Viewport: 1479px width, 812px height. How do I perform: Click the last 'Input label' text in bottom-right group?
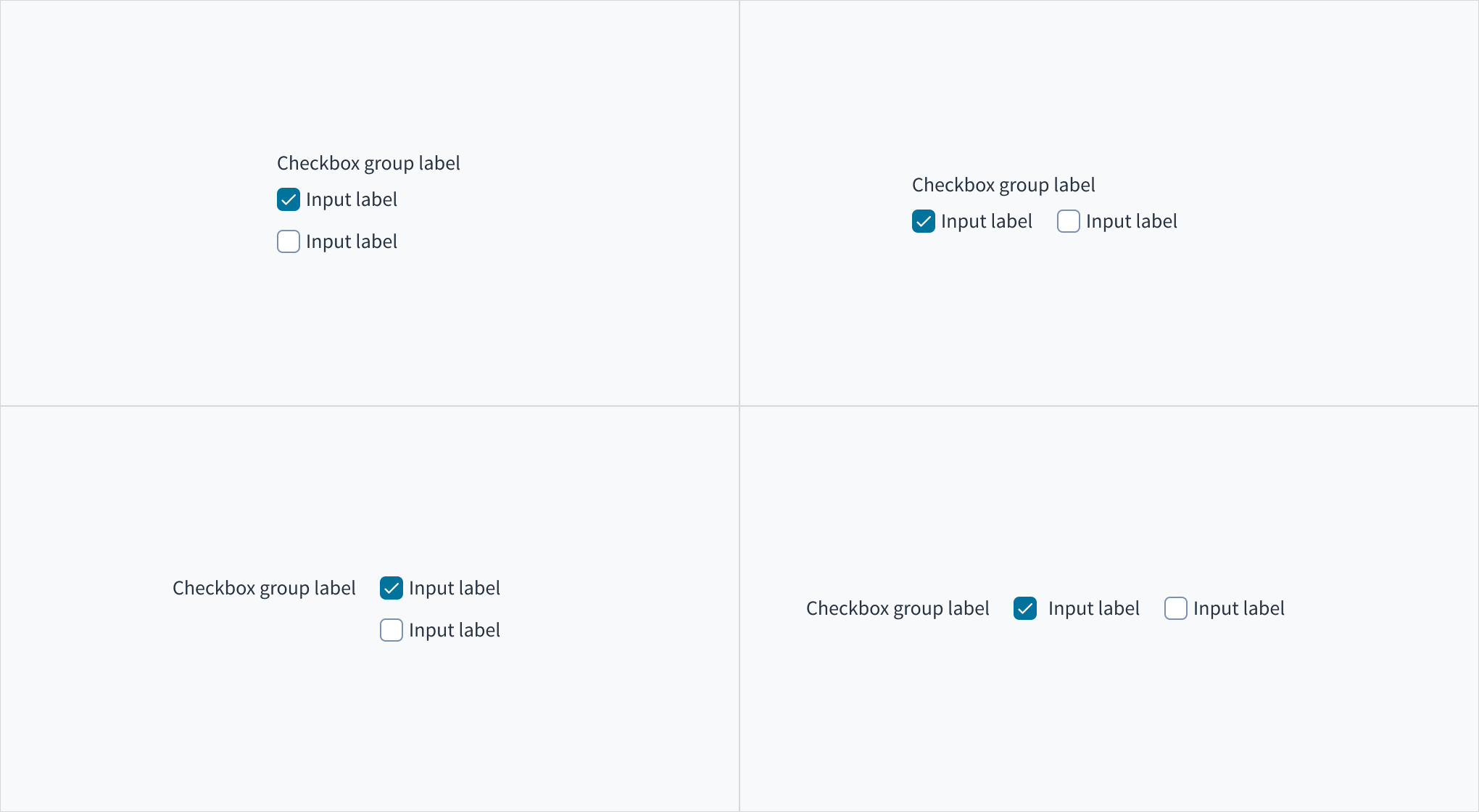[x=1239, y=608]
